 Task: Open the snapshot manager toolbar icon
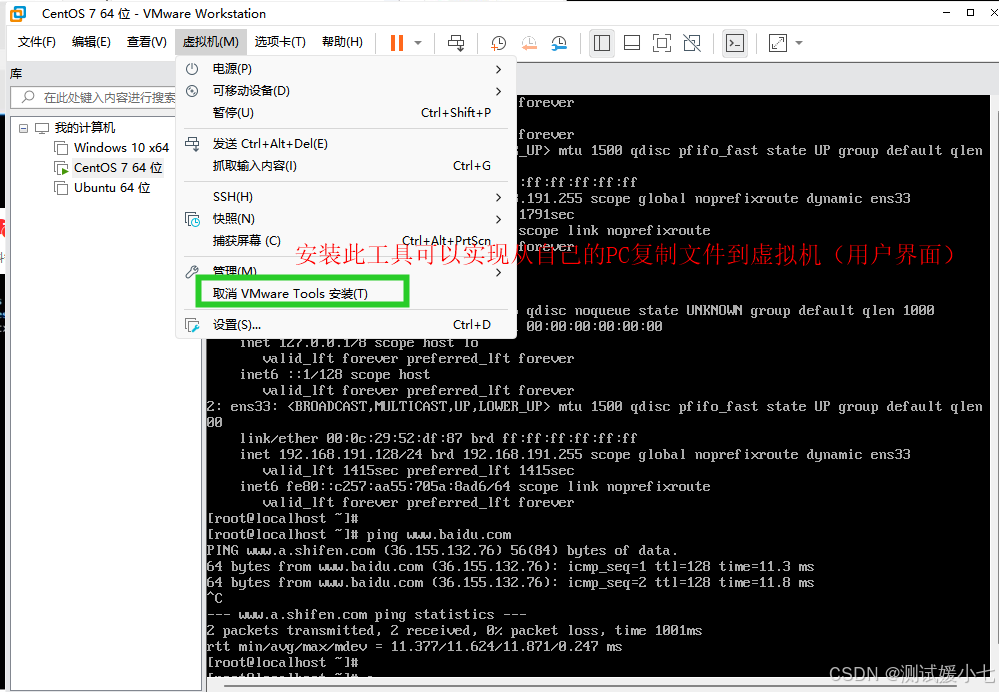559,43
